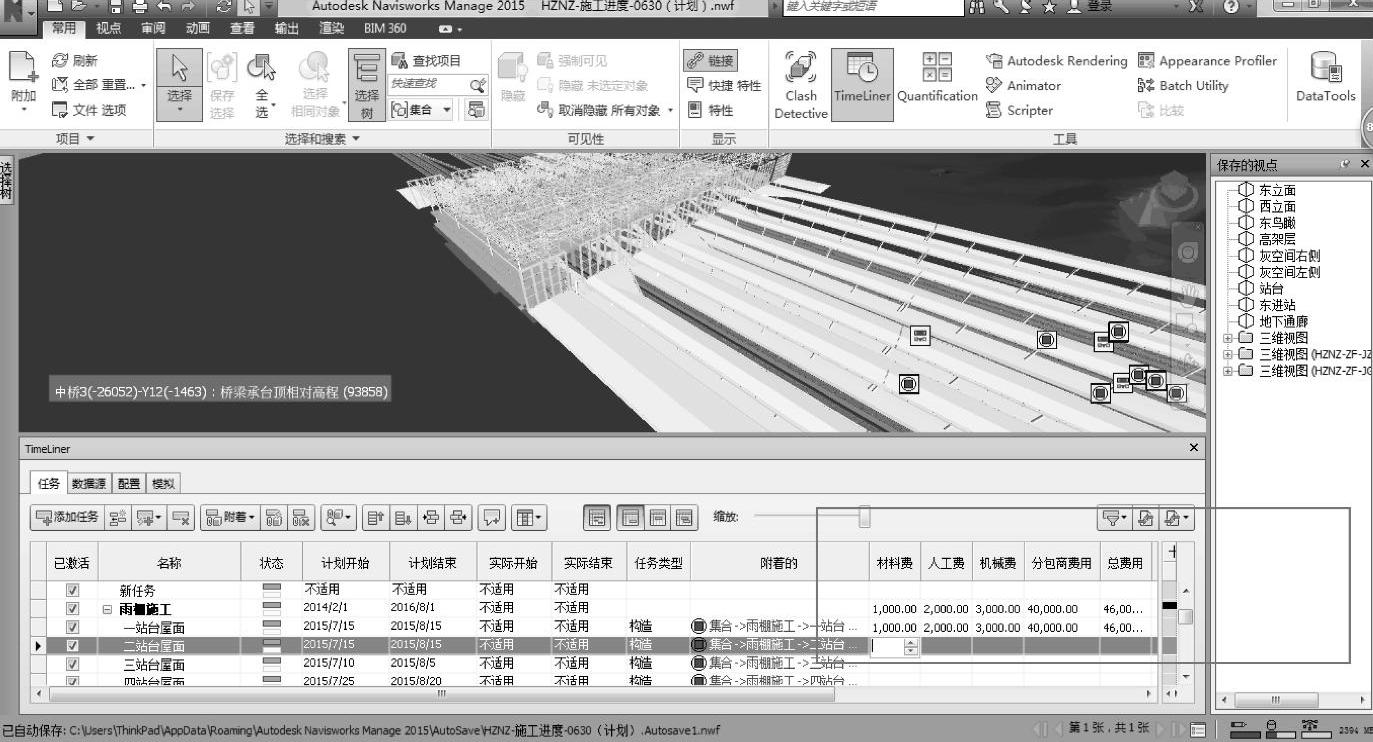Uncheck 已激活 box for 雨棚施工

(x=72, y=609)
